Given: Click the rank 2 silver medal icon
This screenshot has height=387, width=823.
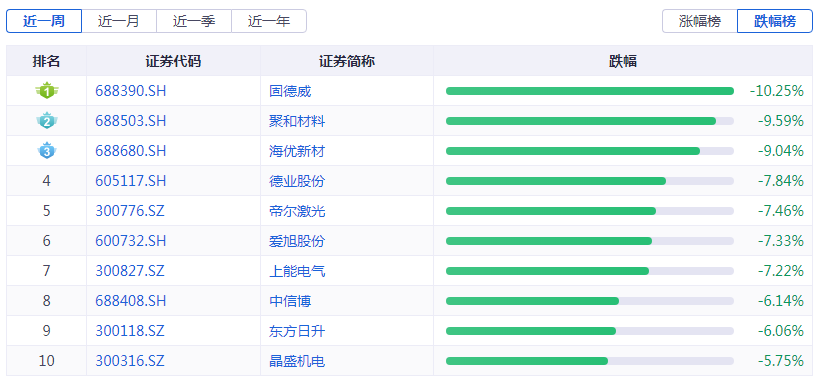Looking at the screenshot, I should [47, 121].
